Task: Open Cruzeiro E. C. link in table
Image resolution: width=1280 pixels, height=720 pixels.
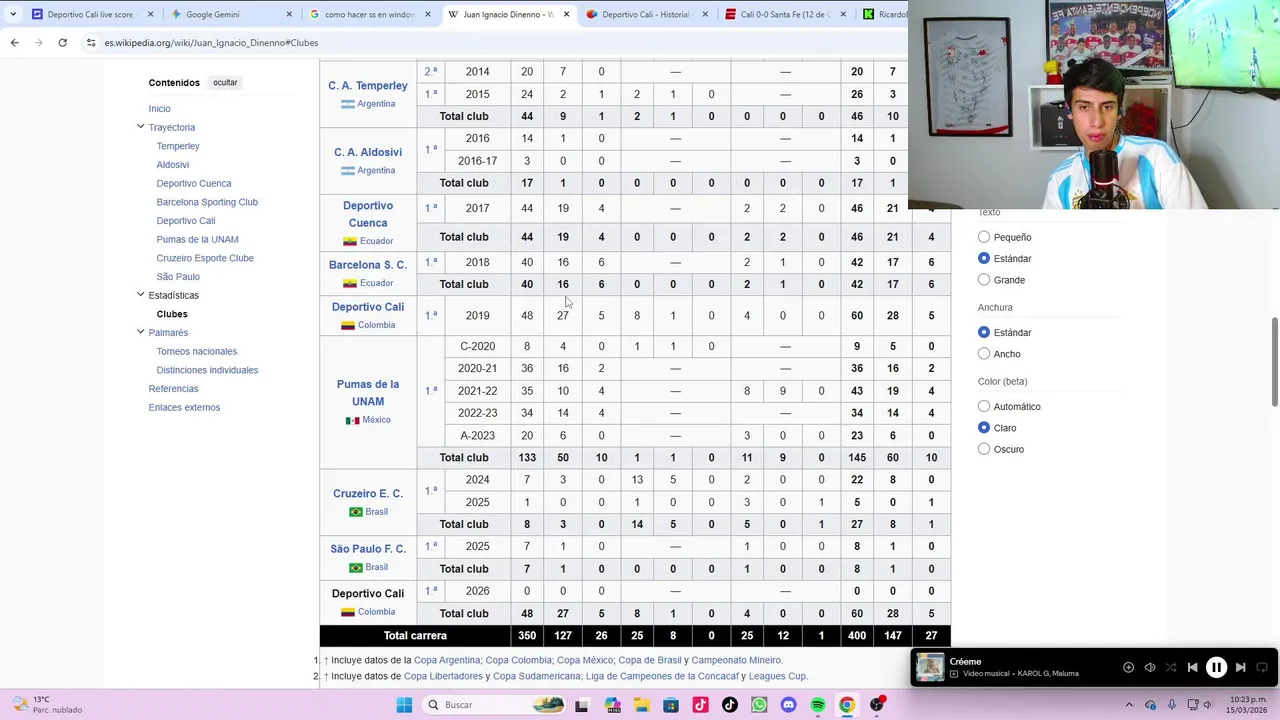Action: click(x=368, y=494)
